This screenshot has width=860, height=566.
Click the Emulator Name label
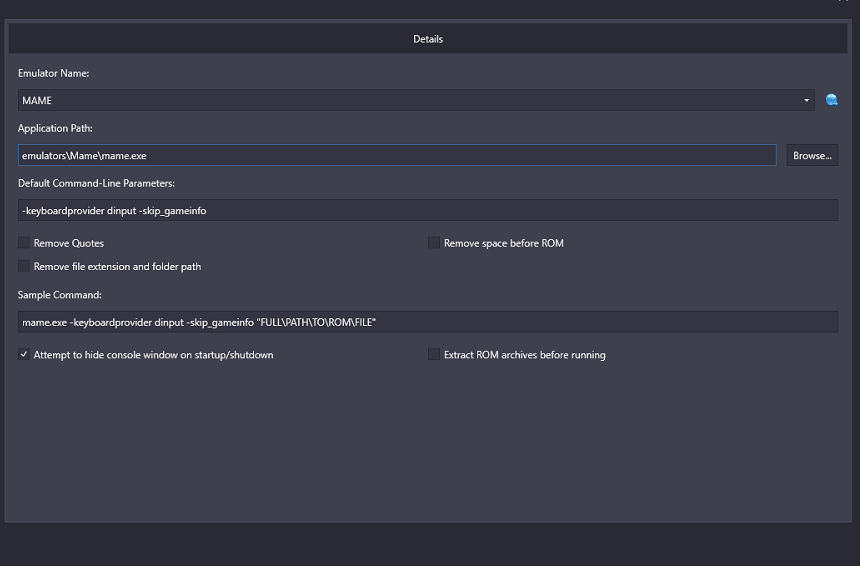[53, 73]
